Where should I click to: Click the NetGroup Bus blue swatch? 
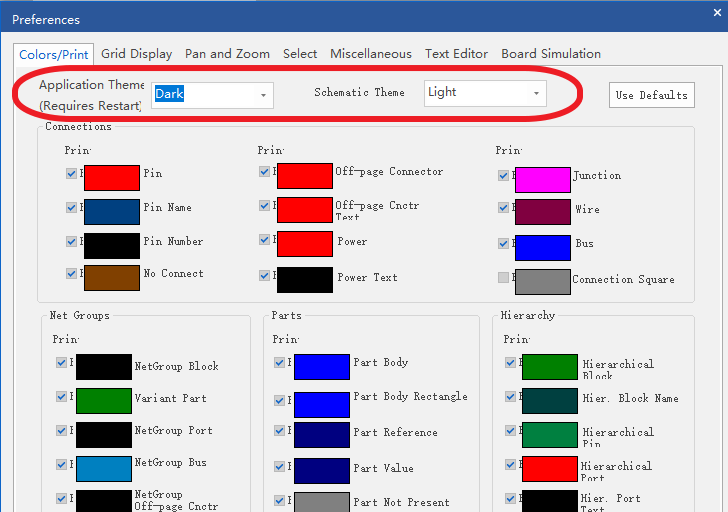pyautogui.click(x=104, y=468)
